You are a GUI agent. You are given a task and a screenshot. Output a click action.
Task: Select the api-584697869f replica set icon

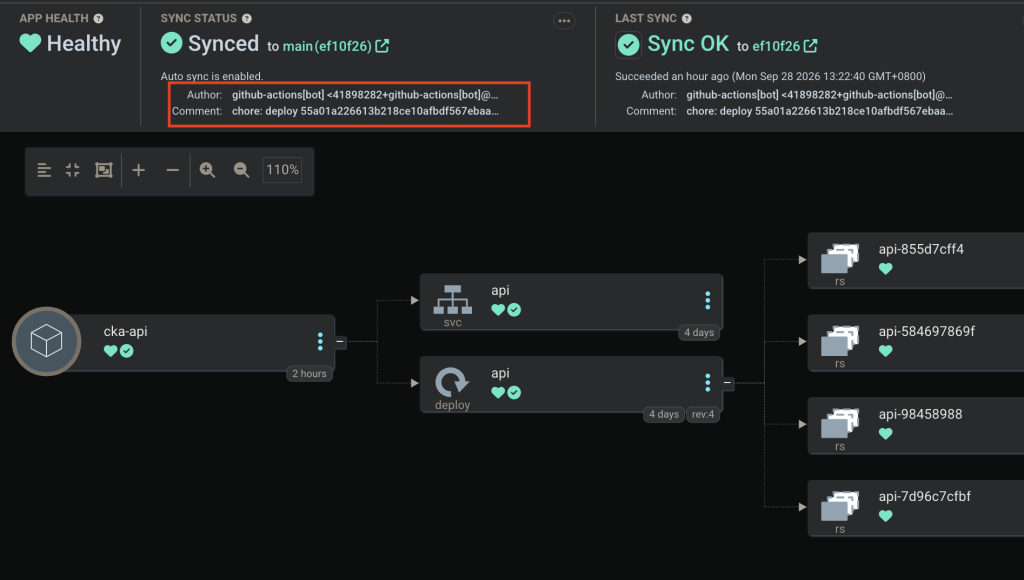[840, 341]
